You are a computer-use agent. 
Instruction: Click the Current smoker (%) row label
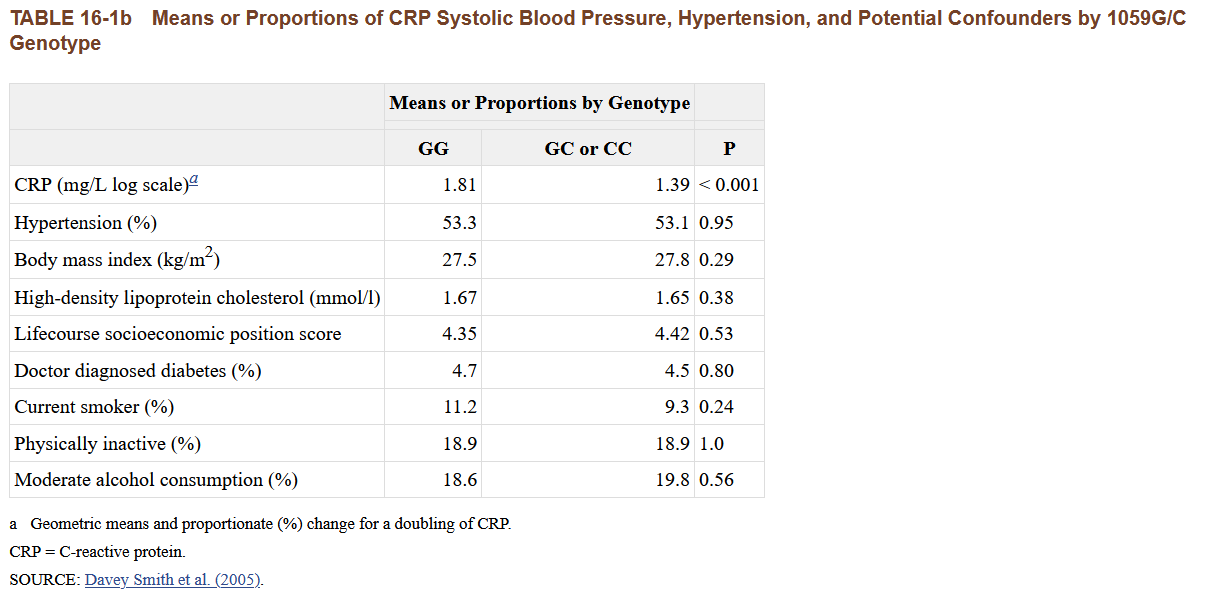tap(94, 407)
